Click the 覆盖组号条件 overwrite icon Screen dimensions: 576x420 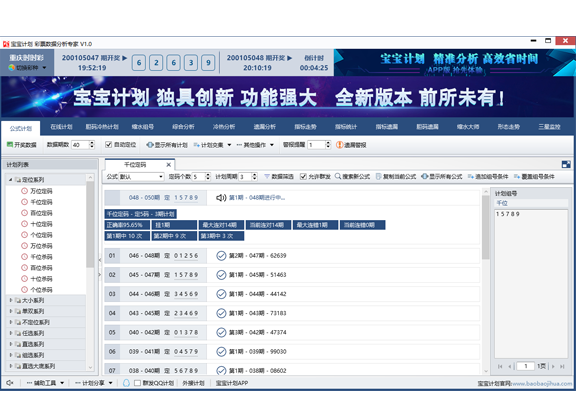click(517, 177)
